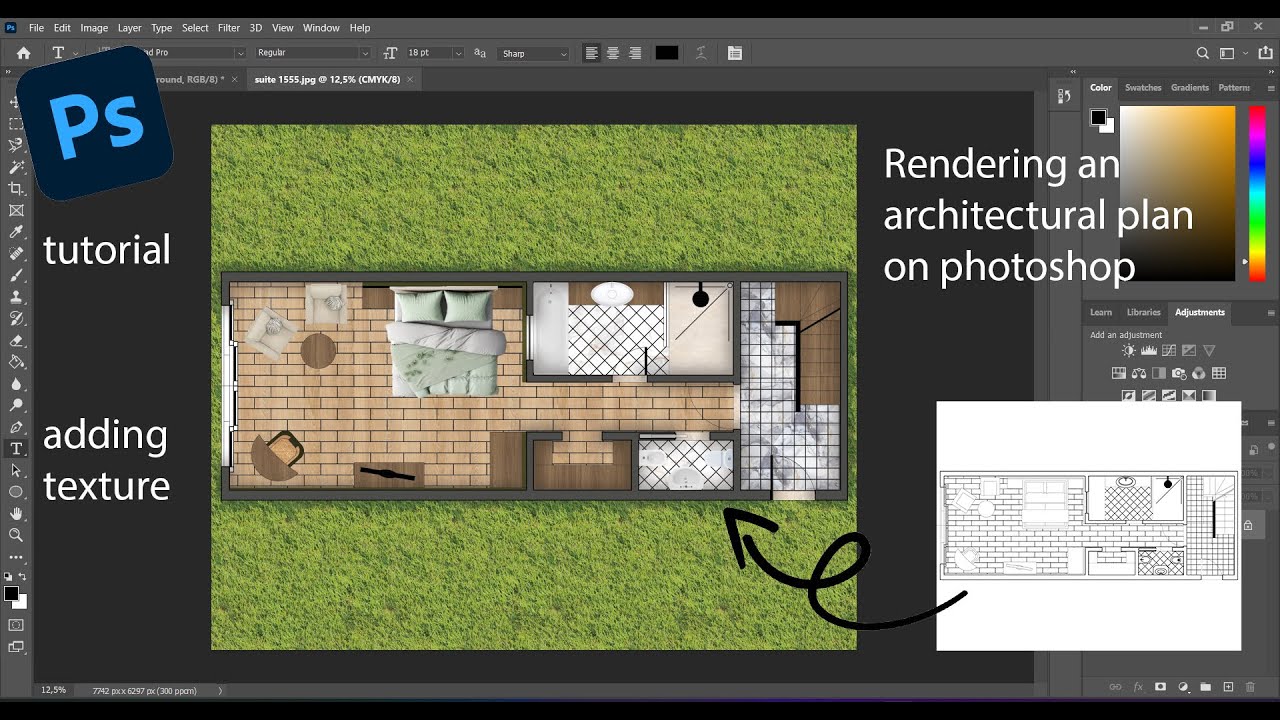Viewport: 1280px width, 720px height.
Task: Select the Zoom magnifier tool
Action: [16, 535]
